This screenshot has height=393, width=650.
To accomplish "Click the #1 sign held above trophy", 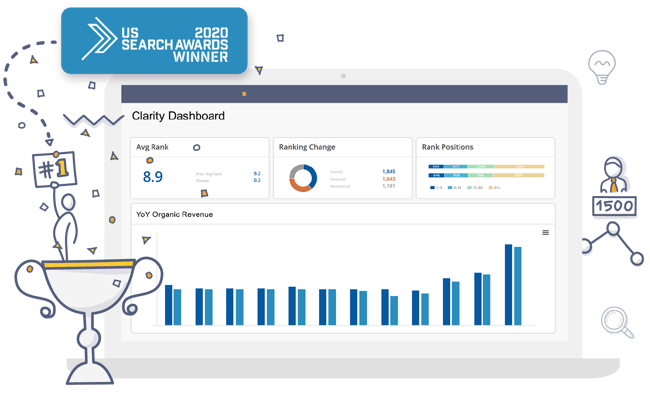I will 54,169.
